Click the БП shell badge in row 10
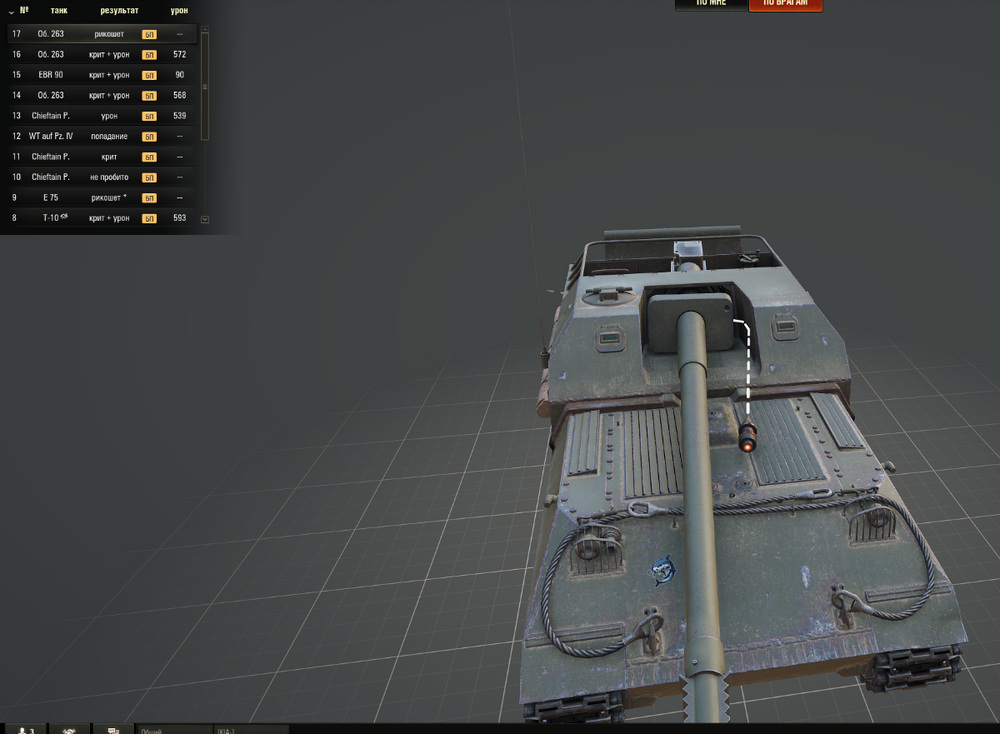This screenshot has height=734, width=1000. [x=149, y=177]
